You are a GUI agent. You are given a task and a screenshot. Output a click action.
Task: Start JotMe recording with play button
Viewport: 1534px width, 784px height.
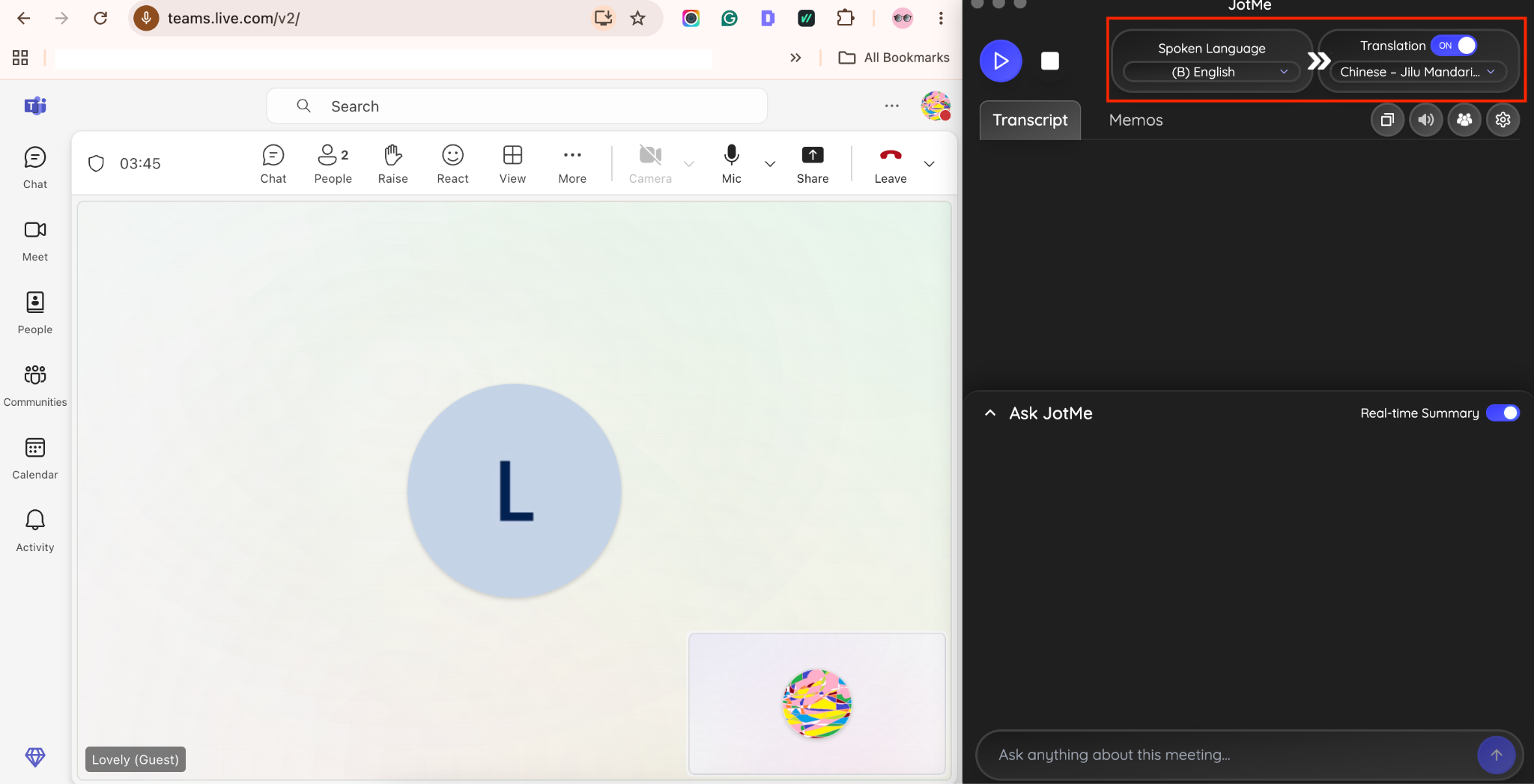(x=1001, y=61)
